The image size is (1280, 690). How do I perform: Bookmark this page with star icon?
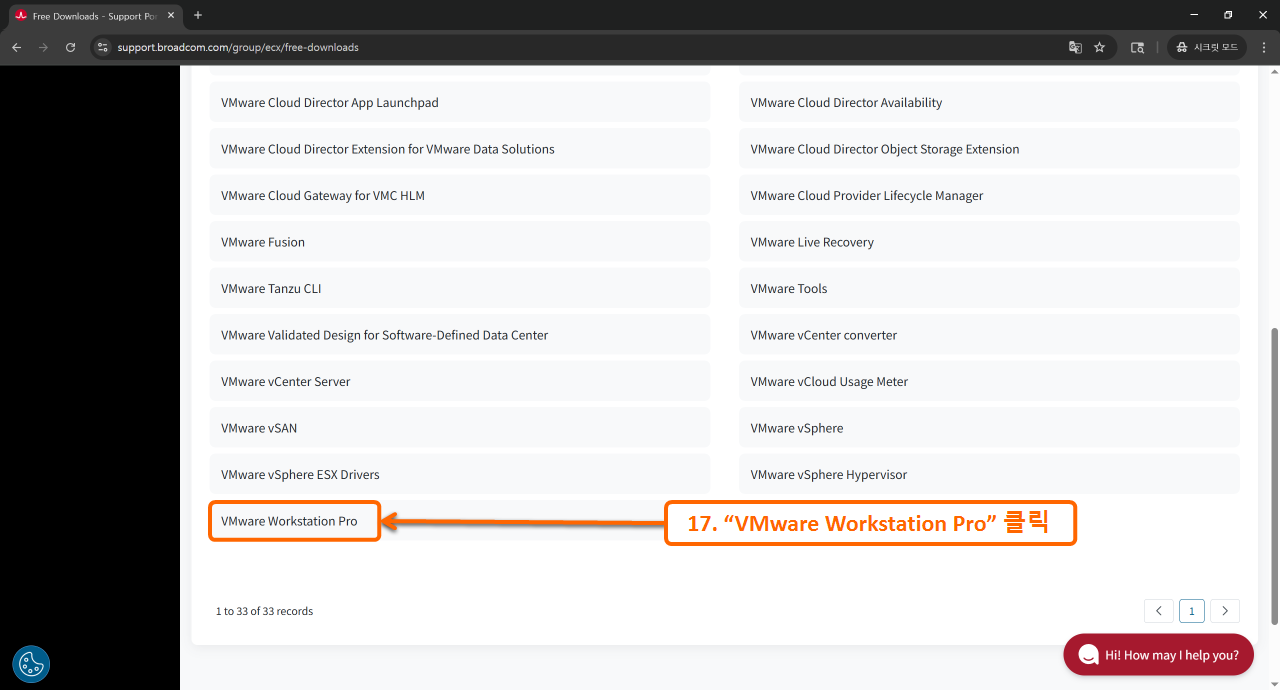coord(1099,47)
